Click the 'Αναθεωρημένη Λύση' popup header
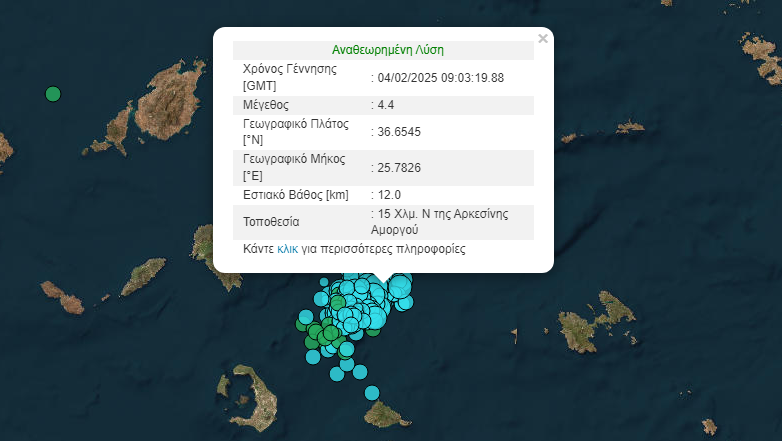This screenshot has width=782, height=441. (387, 49)
